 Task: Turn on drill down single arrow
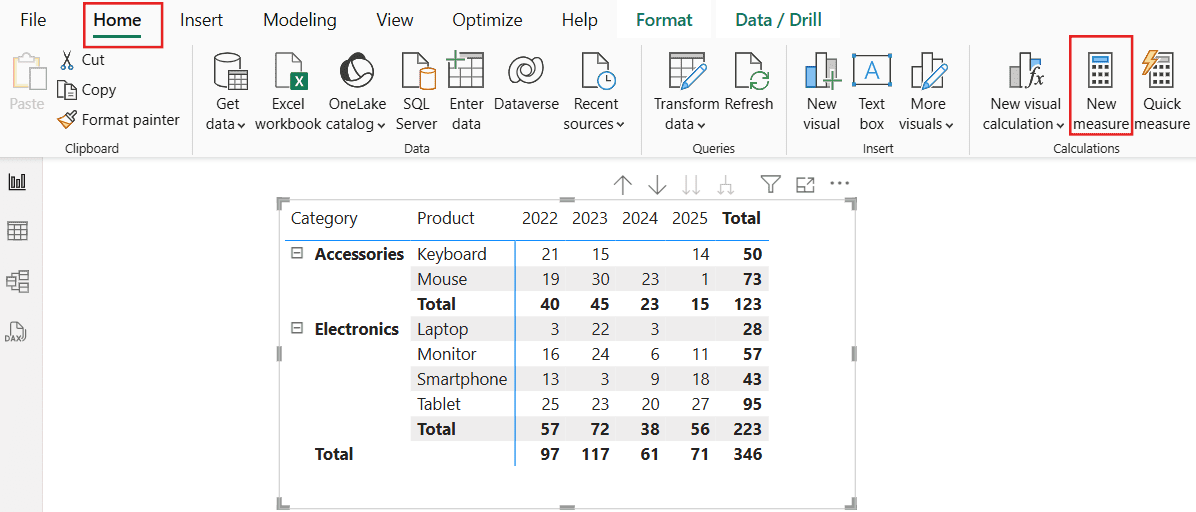coord(657,184)
